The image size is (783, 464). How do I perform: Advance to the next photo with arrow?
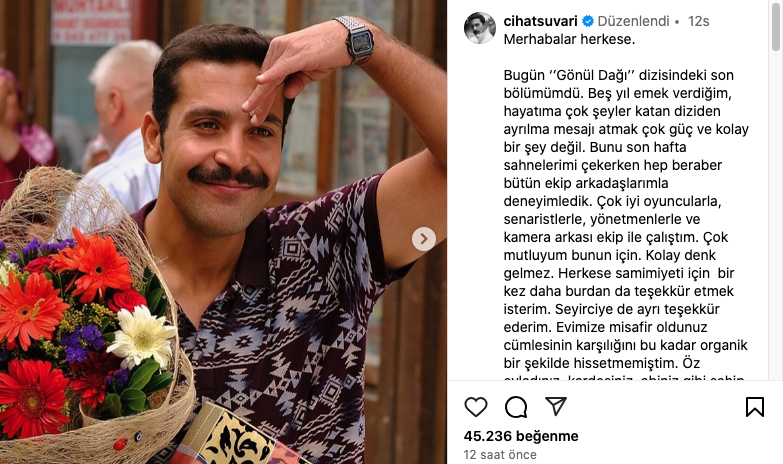(x=423, y=239)
